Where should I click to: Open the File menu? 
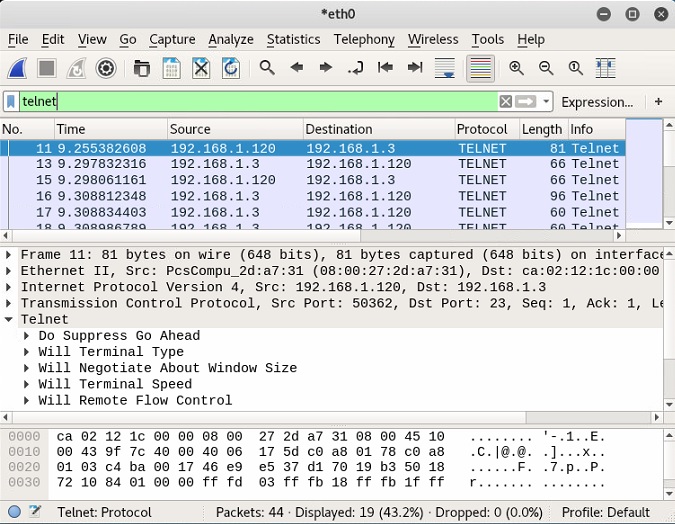(18, 39)
